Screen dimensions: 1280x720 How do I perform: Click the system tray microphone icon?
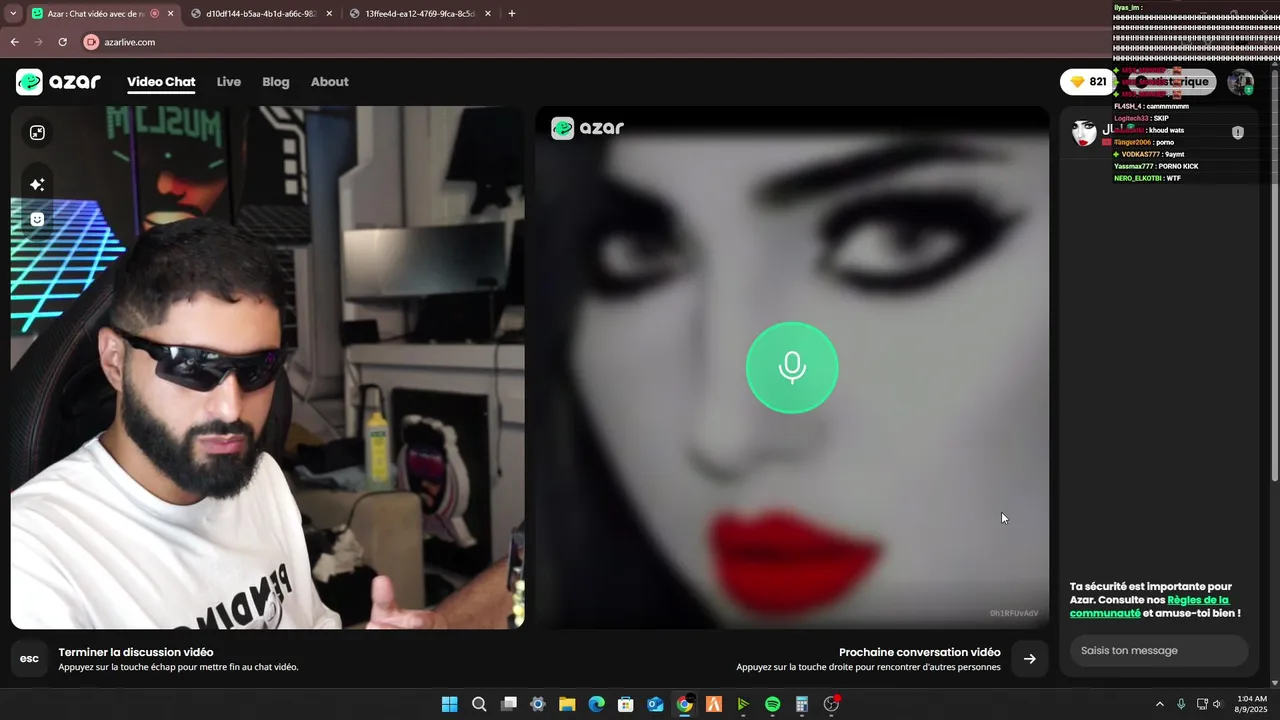tap(1181, 704)
